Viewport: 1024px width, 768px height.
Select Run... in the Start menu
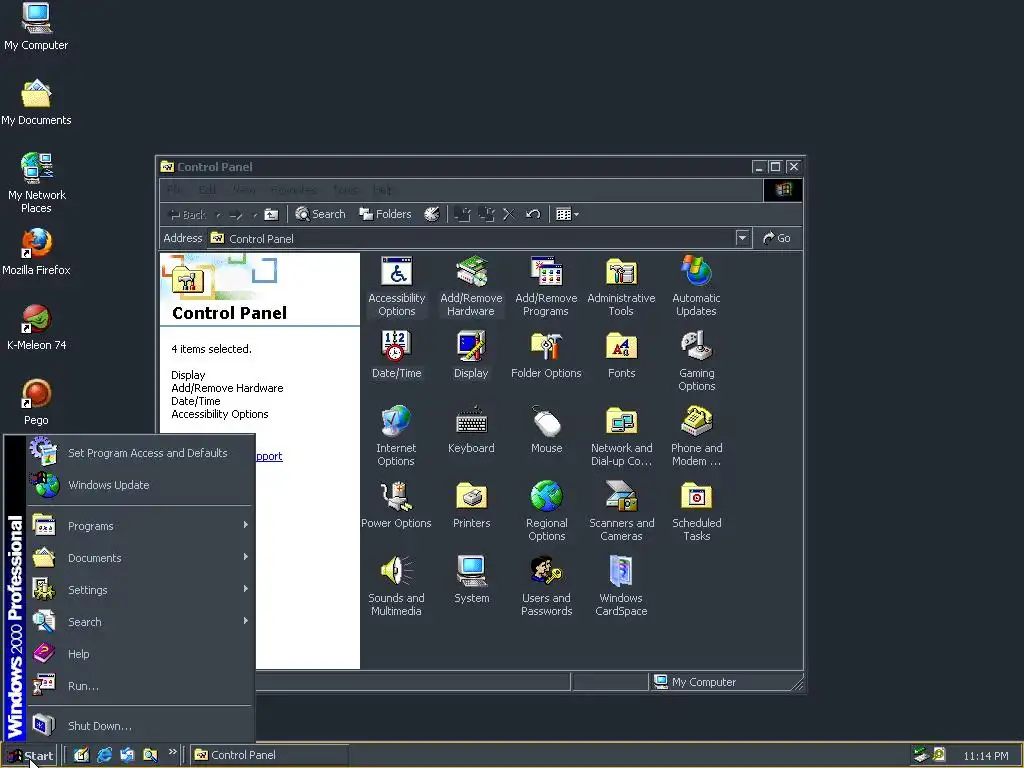click(x=140, y=686)
